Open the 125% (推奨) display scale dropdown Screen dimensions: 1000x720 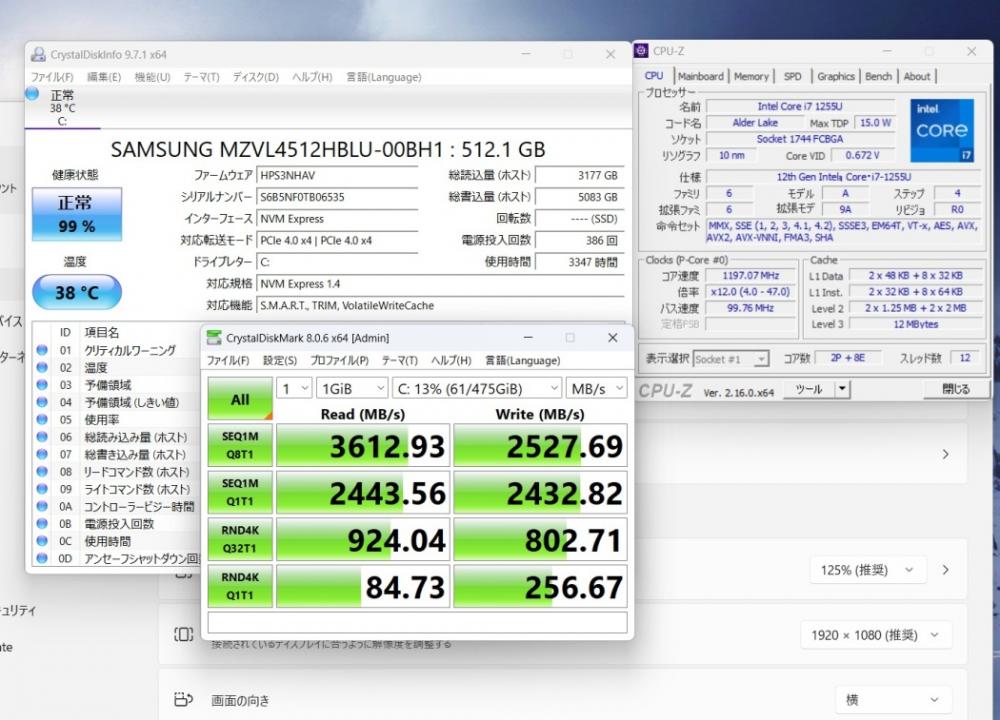tap(866, 569)
